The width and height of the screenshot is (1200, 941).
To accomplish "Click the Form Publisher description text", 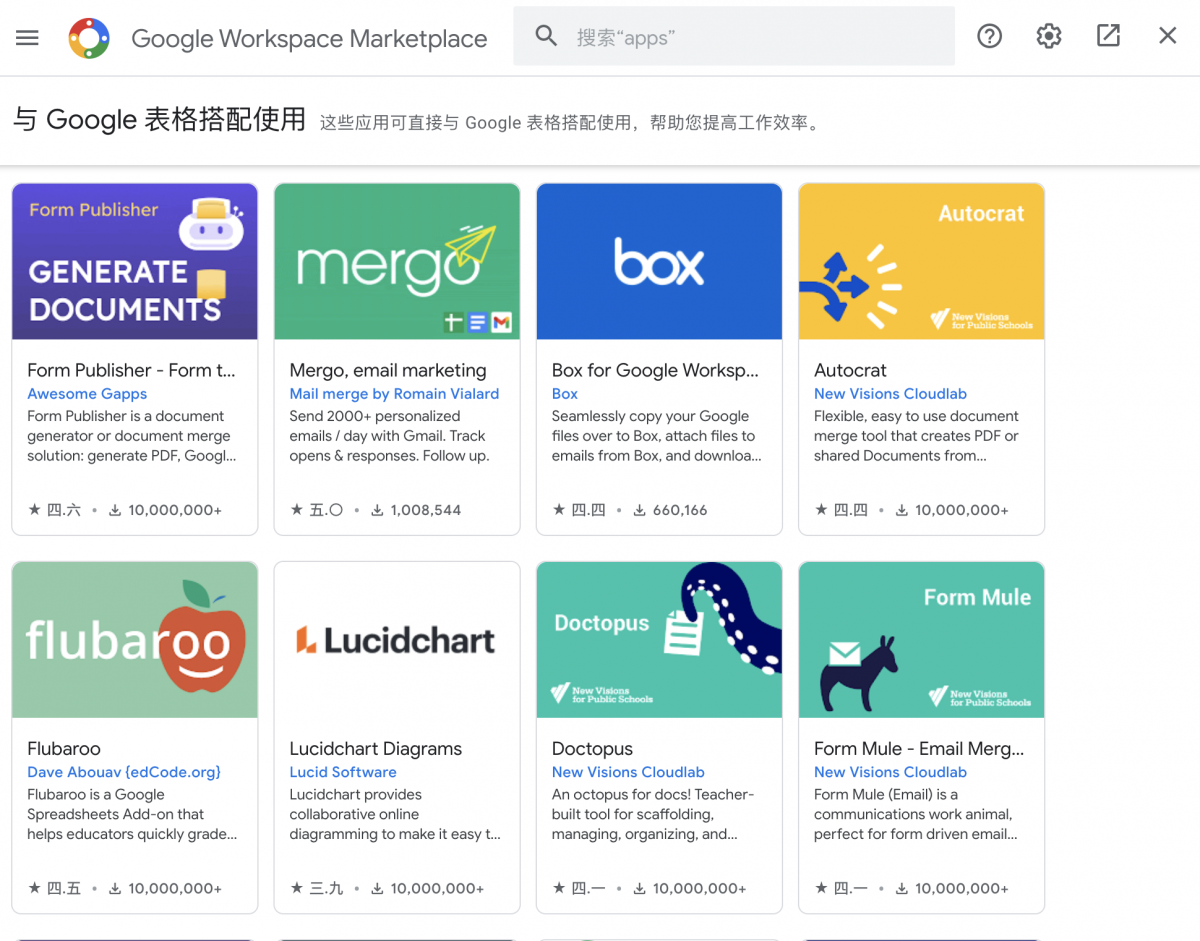I will coord(132,436).
